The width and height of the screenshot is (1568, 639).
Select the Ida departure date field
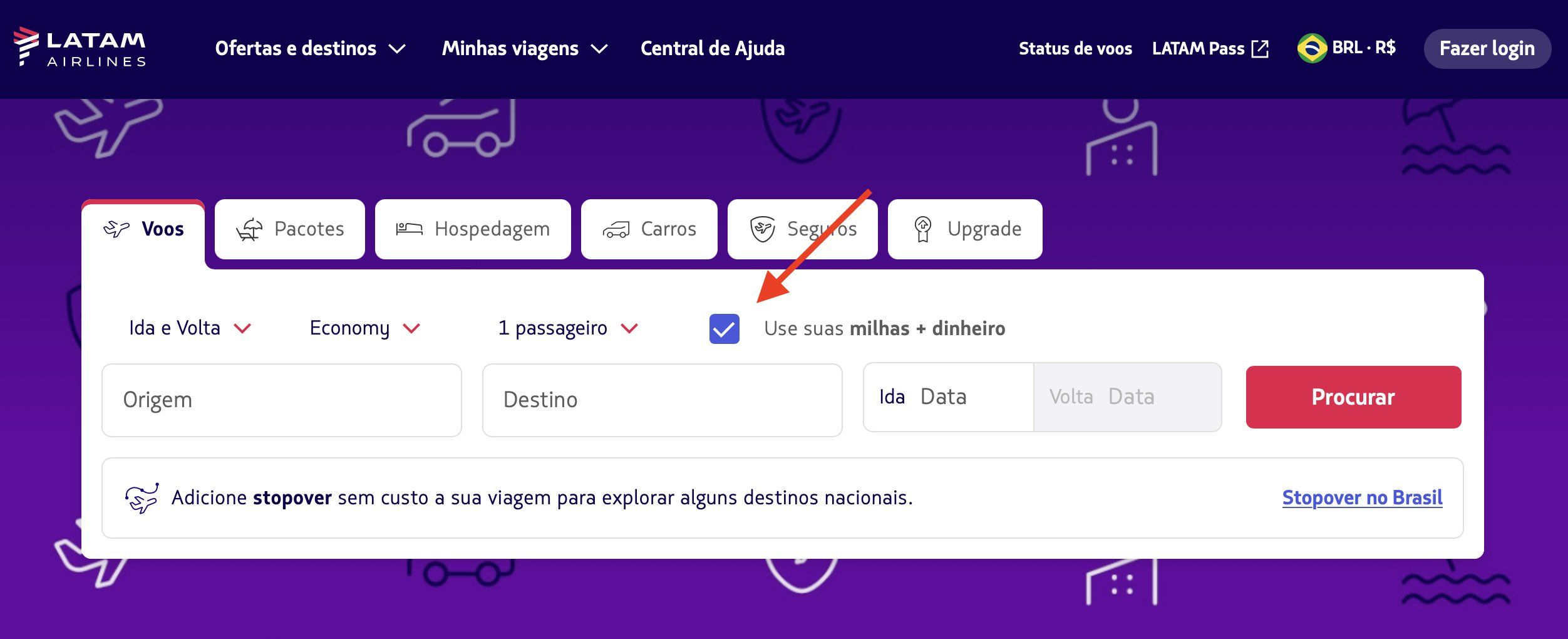(948, 397)
